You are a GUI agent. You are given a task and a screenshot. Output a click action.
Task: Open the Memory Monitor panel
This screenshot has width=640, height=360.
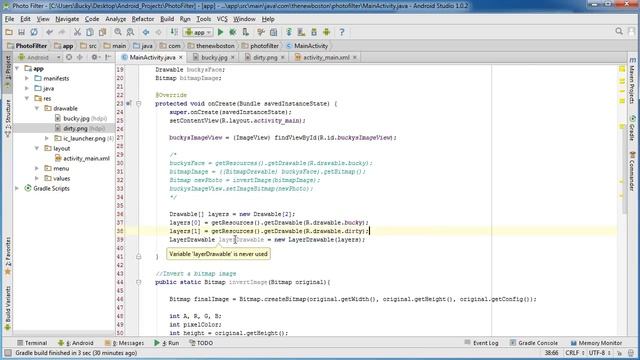tap(596, 343)
